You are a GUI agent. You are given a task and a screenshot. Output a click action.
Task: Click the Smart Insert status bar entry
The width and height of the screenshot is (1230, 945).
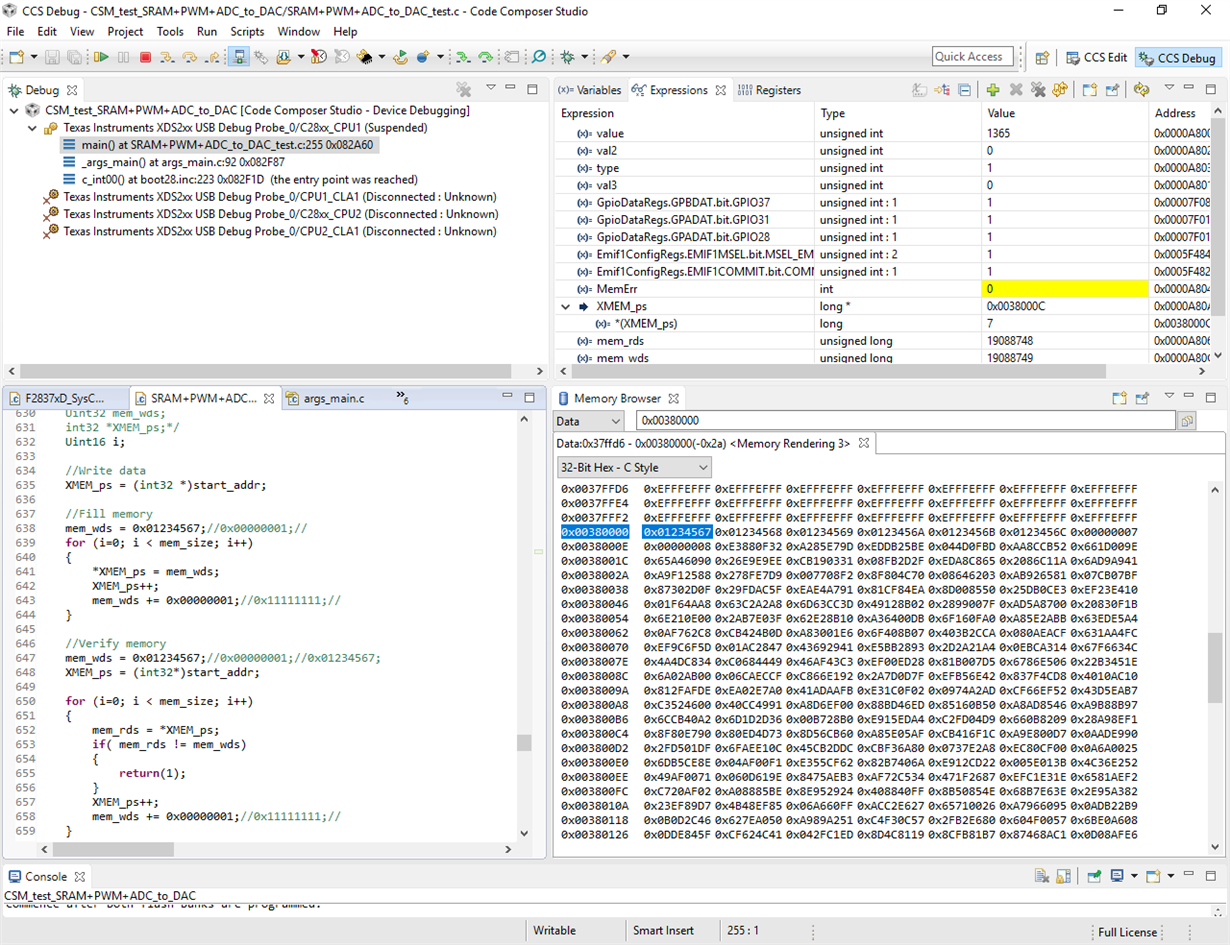663,930
